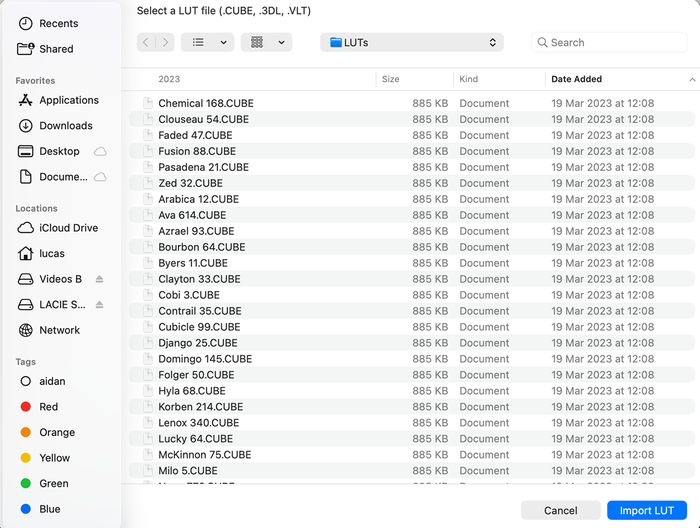Click the iCloud status icon beside Desktop
Image resolution: width=700 pixels, height=528 pixels.
(100, 151)
